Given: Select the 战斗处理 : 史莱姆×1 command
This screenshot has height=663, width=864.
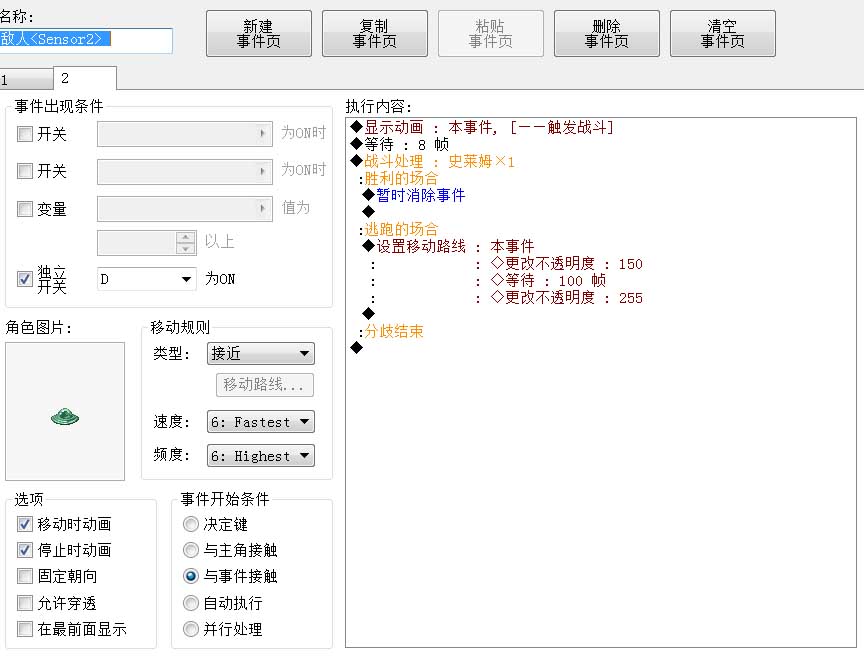Looking at the screenshot, I should pyautogui.click(x=433, y=161).
